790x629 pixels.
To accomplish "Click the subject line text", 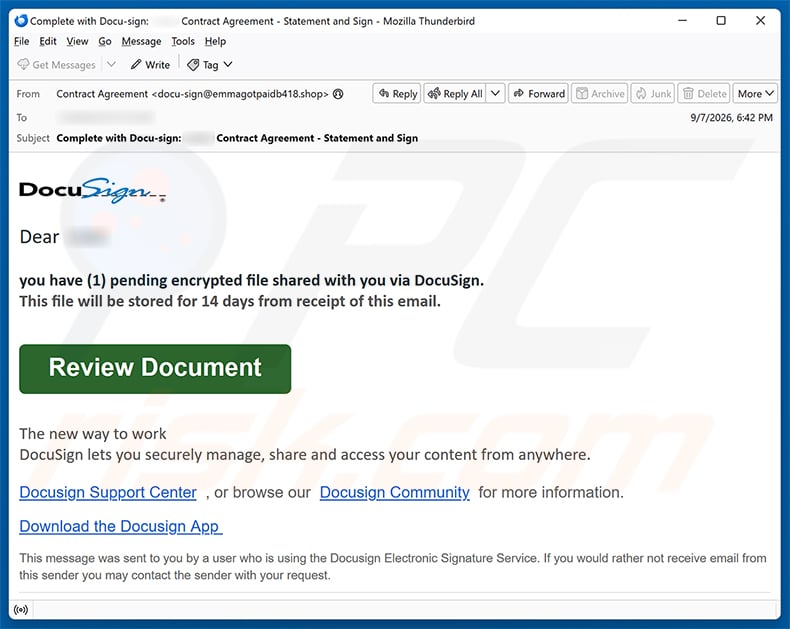I will [x=237, y=138].
